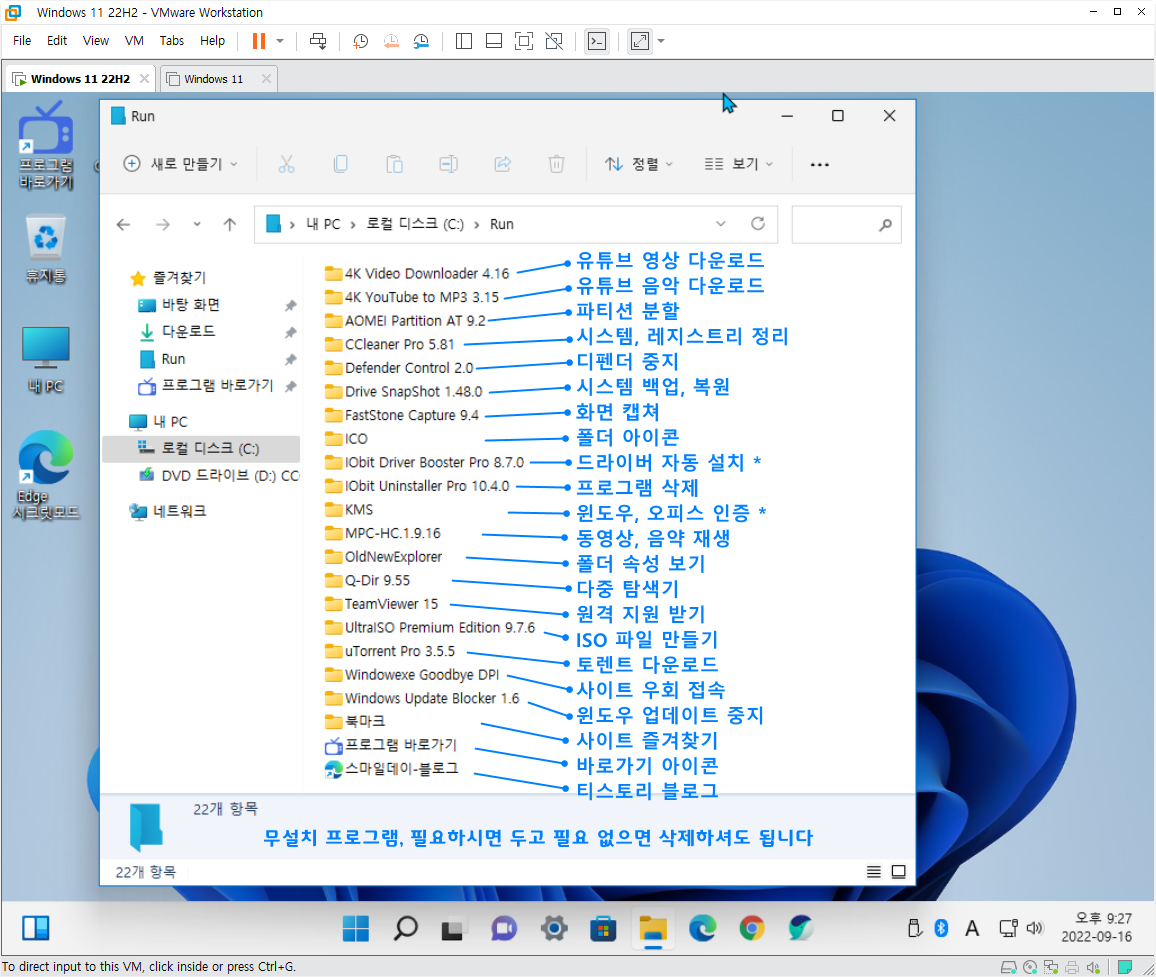Click the delete trash icon in Explorer
Viewport: 1156px width, 977px height.
point(557,164)
